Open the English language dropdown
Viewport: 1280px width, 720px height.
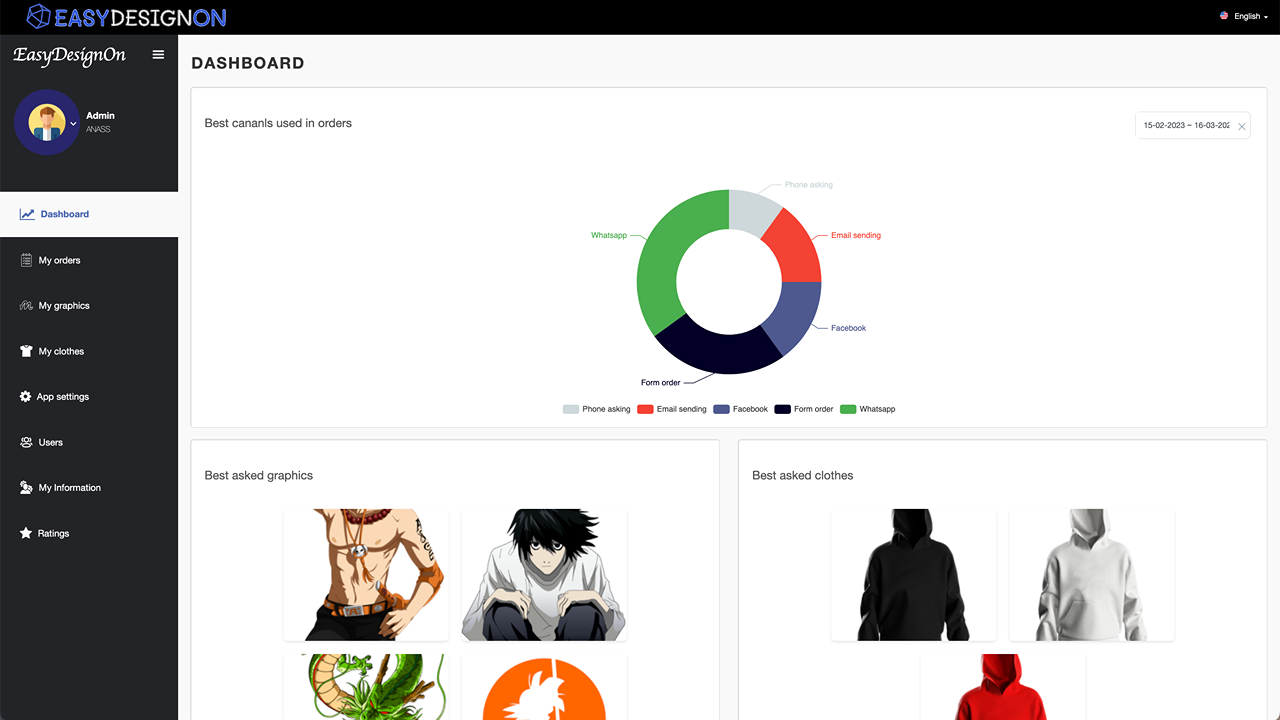(1246, 15)
